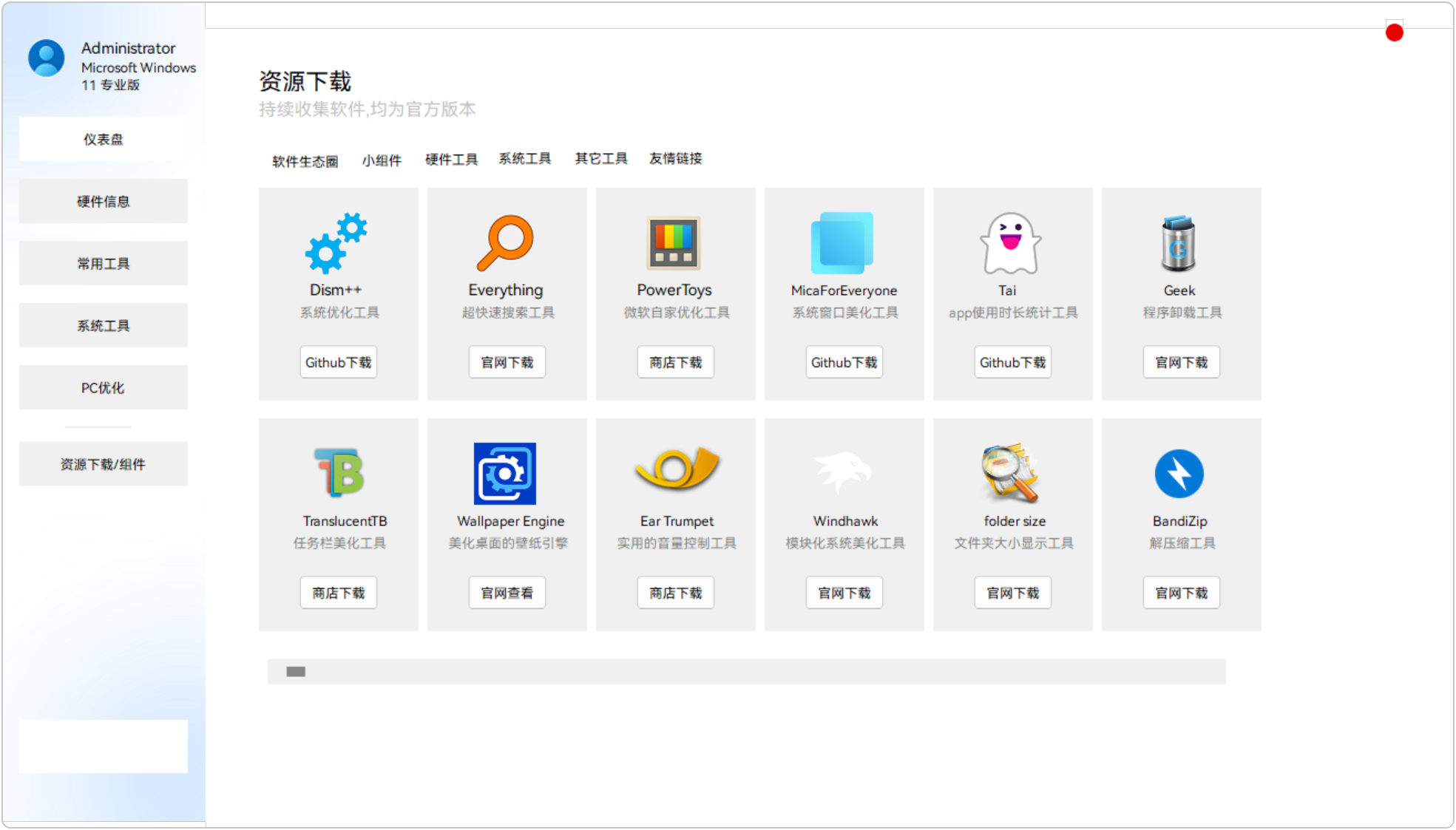Click the red dot at window top right

tap(1395, 33)
